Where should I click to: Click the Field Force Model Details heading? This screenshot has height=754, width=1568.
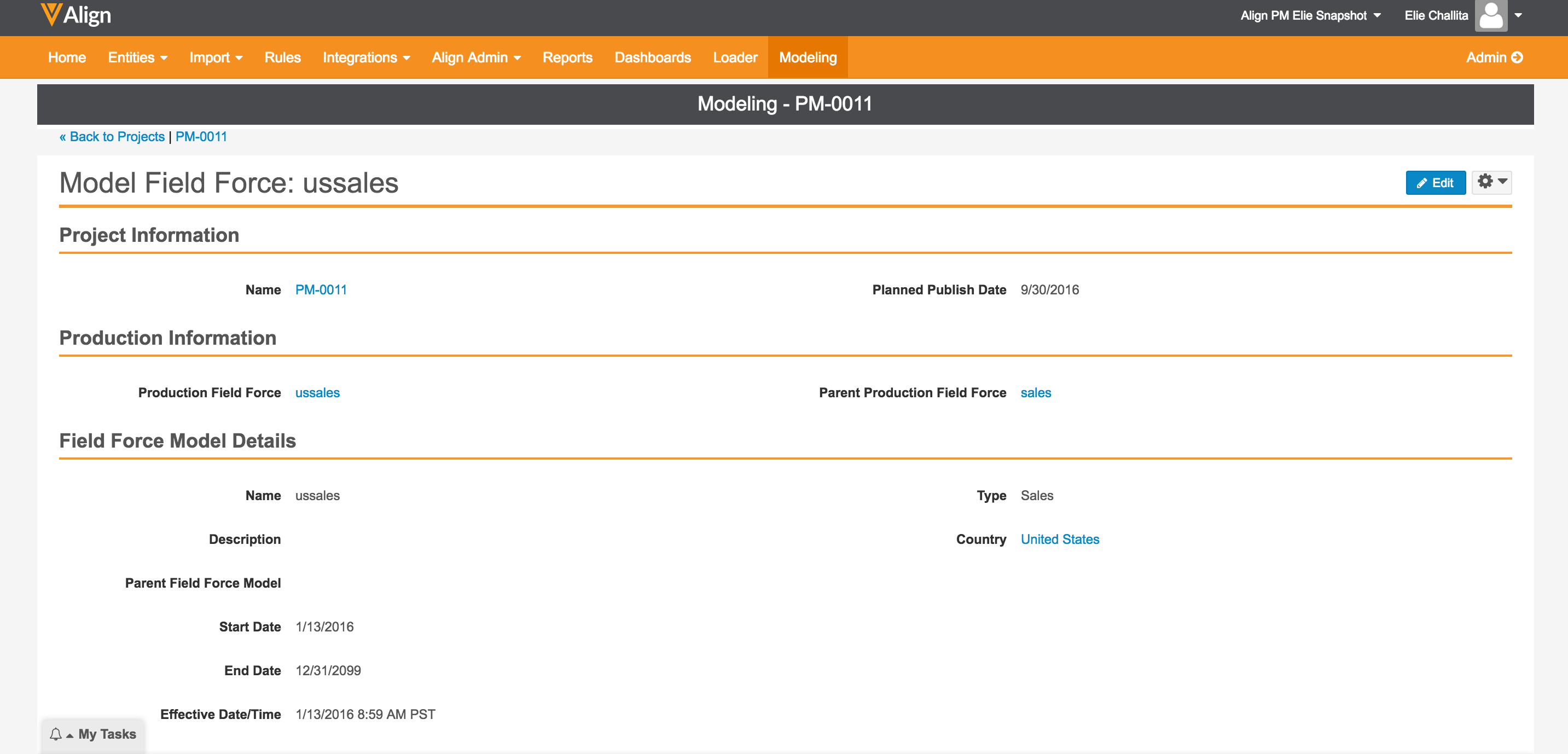coord(177,440)
